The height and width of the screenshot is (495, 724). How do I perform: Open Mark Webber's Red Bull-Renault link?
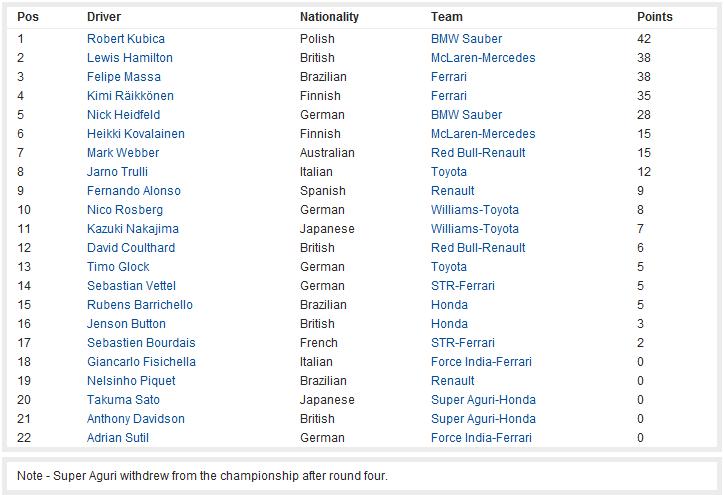(478, 152)
